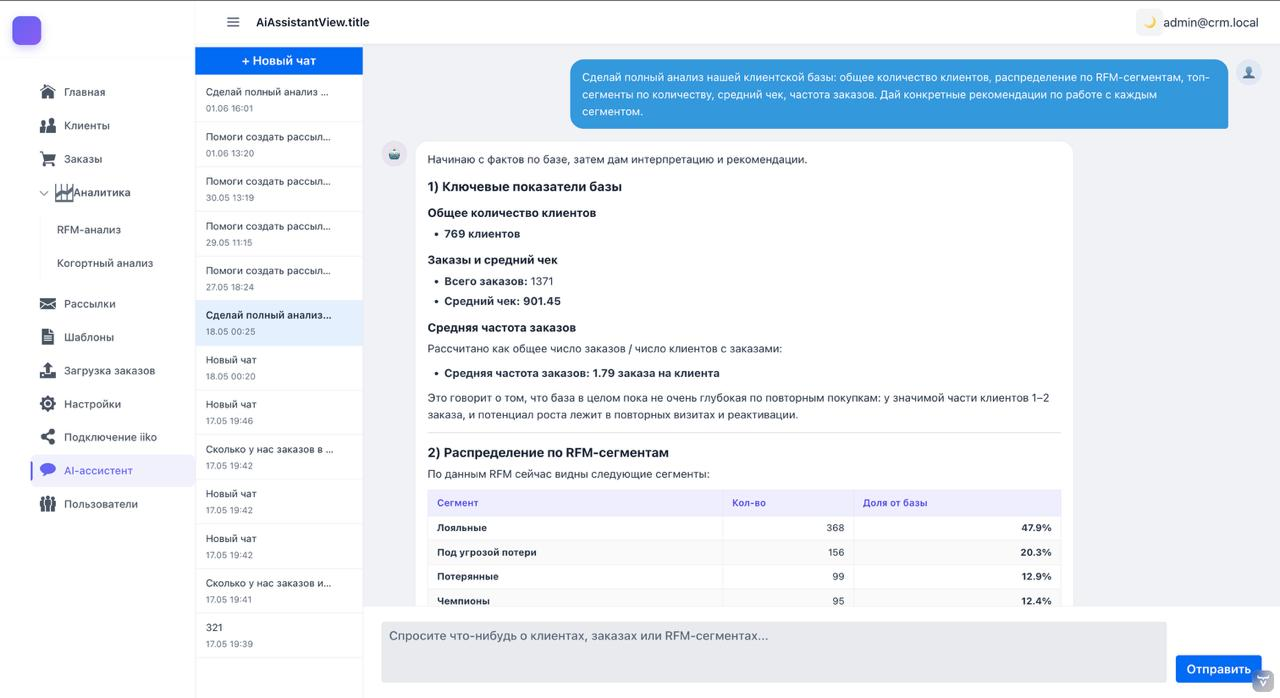
Task: Focus the question input field
Action: pos(774,652)
